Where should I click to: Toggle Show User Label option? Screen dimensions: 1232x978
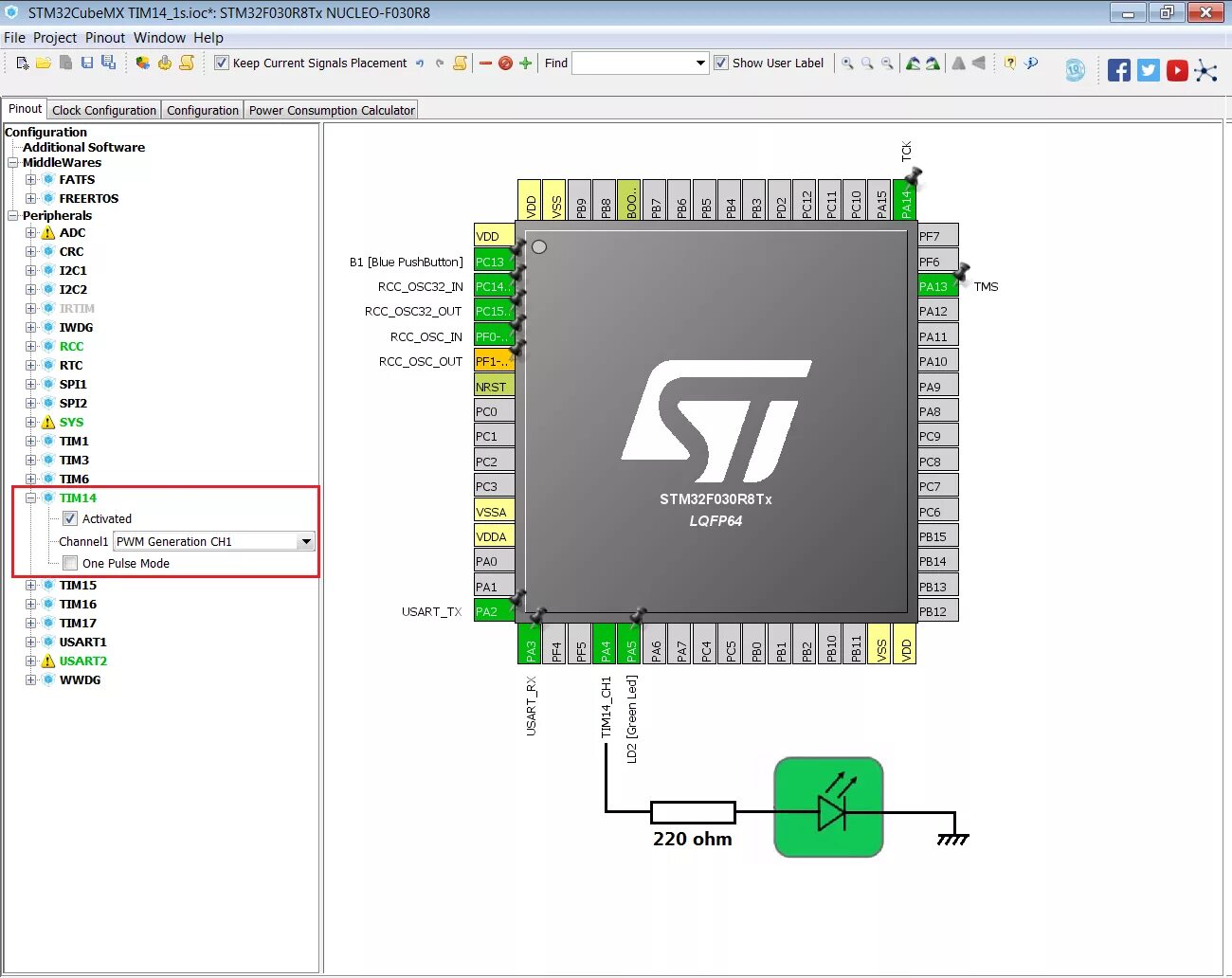click(720, 63)
